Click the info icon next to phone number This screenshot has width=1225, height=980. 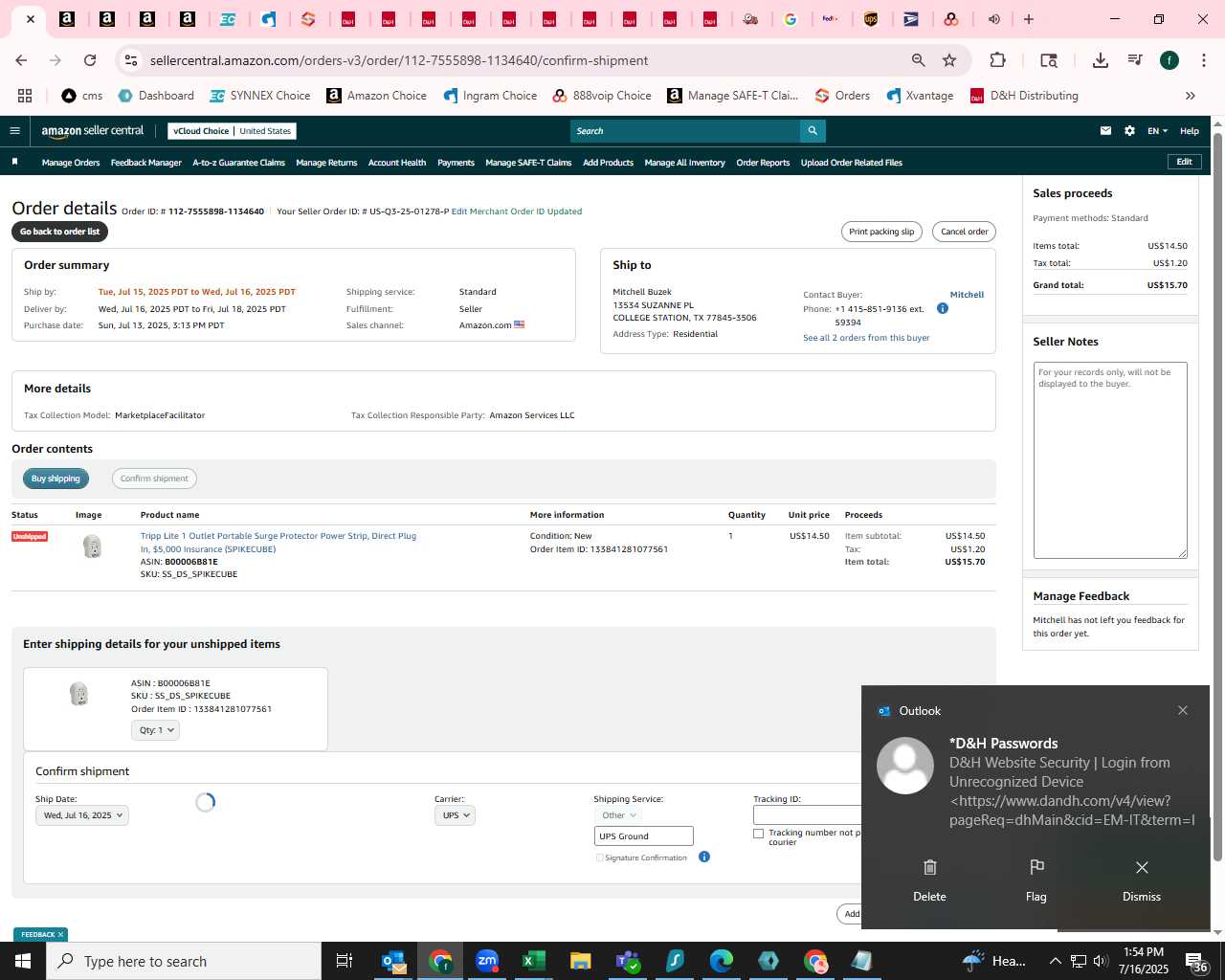[943, 308]
